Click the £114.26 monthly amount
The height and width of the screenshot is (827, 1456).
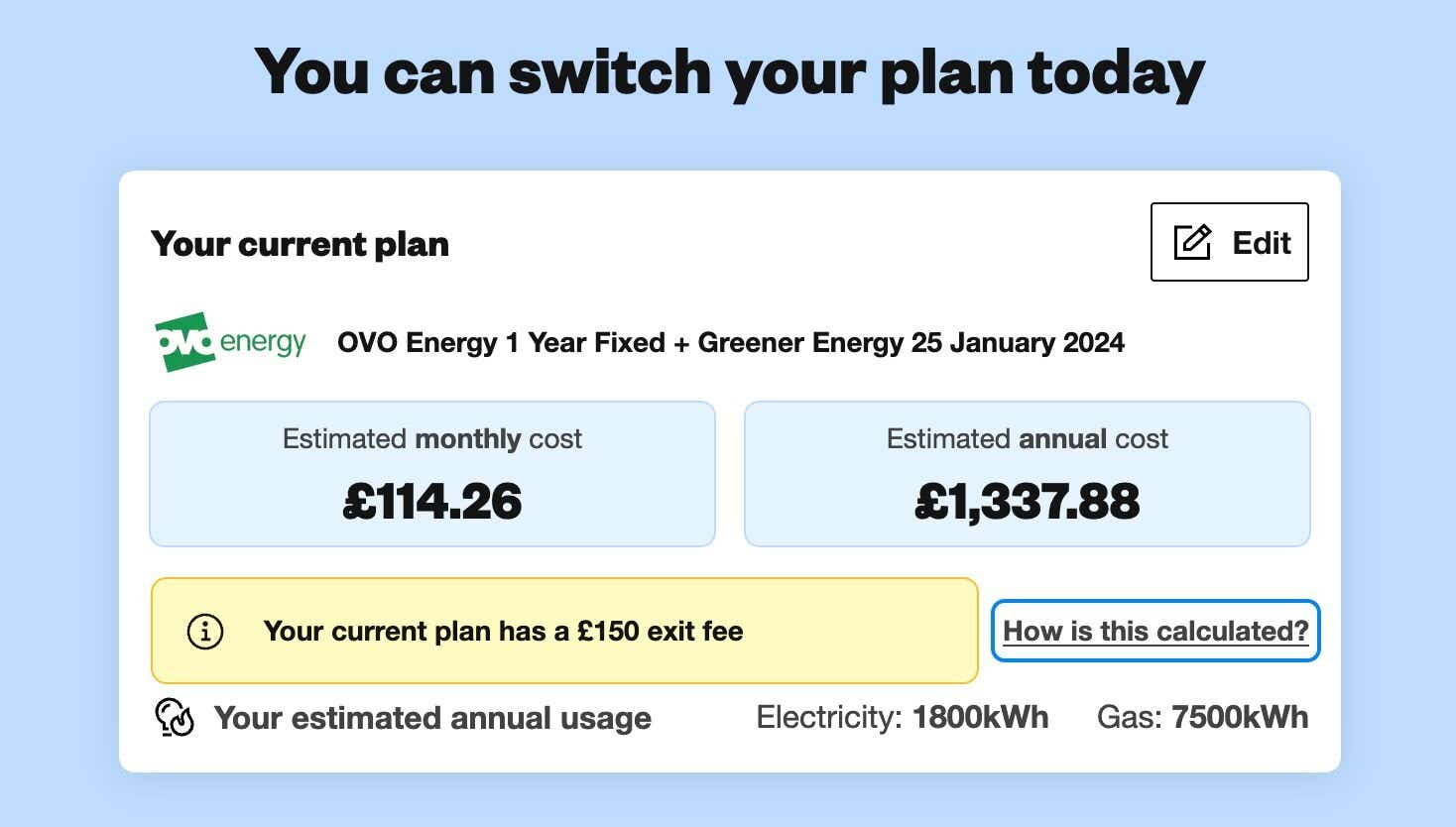pyautogui.click(x=432, y=501)
